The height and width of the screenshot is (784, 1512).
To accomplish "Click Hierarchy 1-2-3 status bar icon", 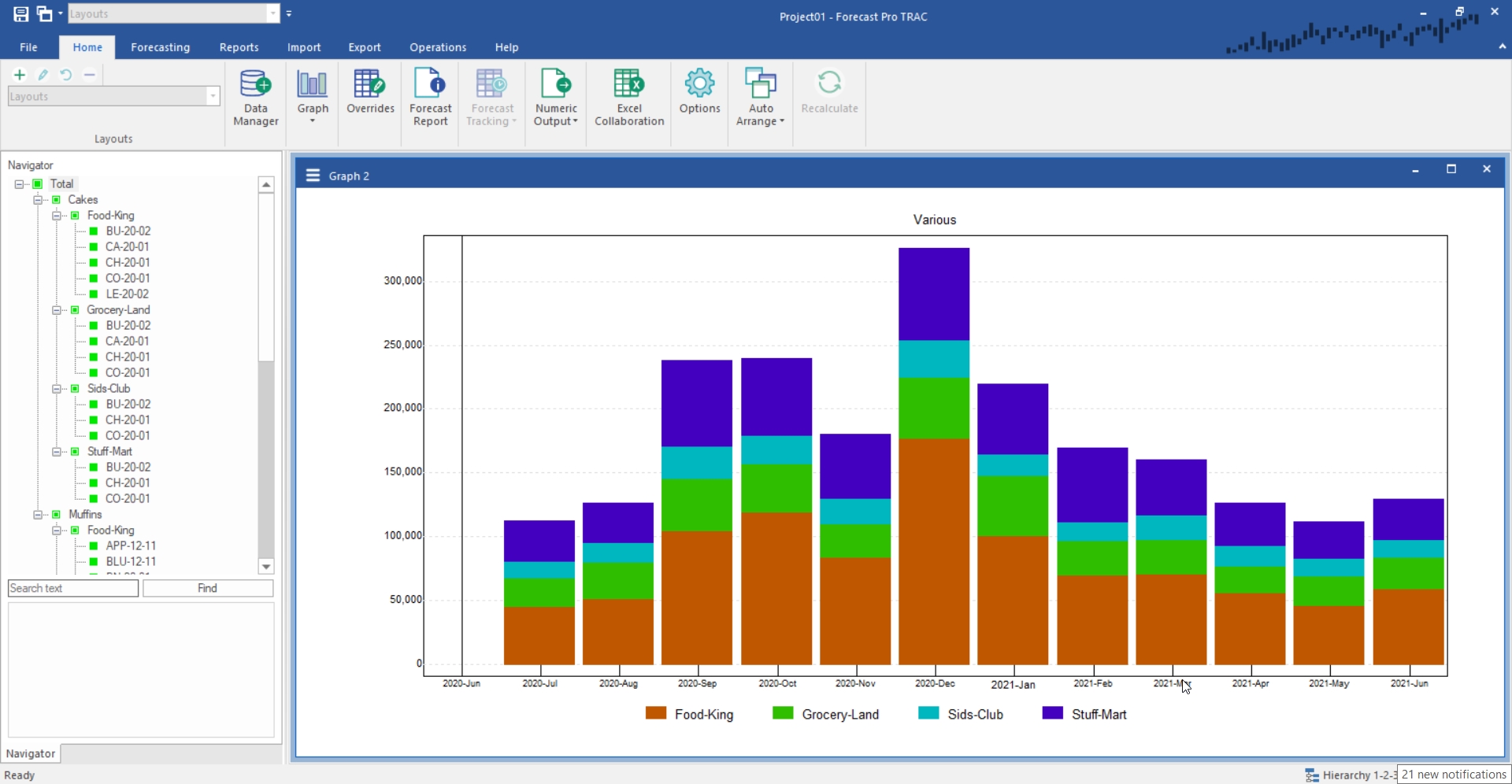I will point(1312,775).
